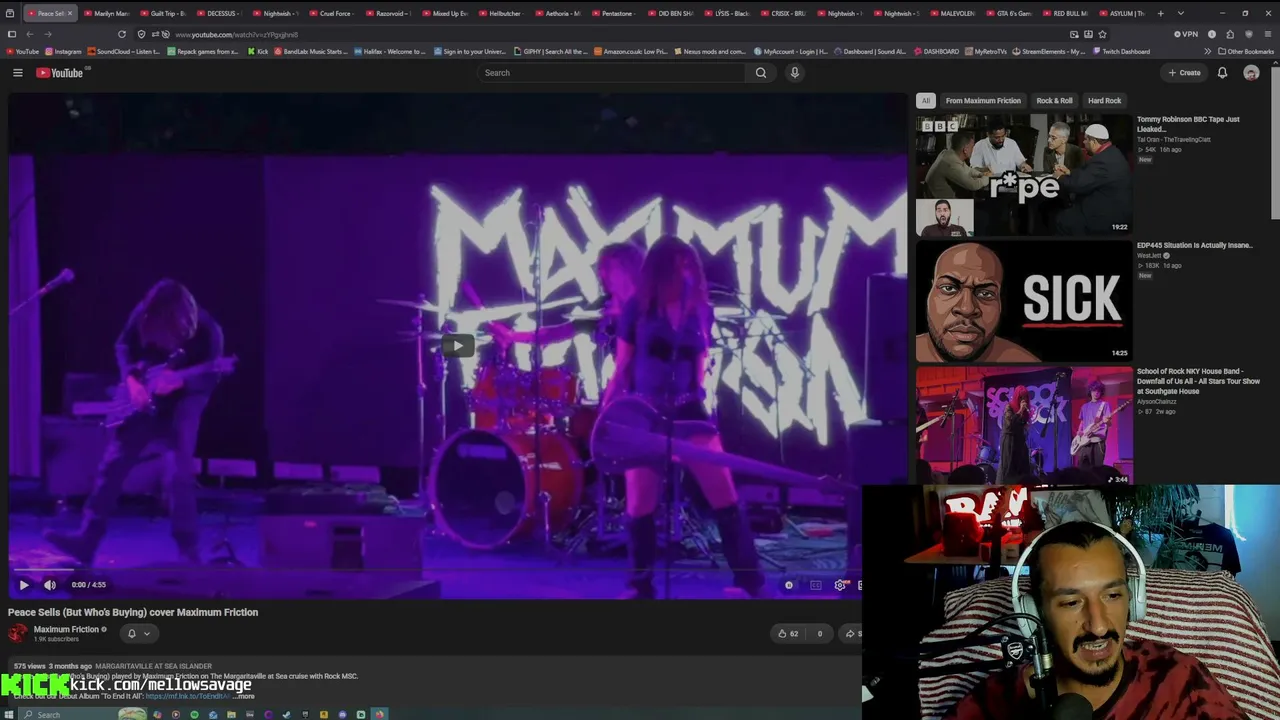This screenshot has width=1280, height=720.
Task: Select the From Maximum Friction chip
Action: pyautogui.click(x=983, y=101)
